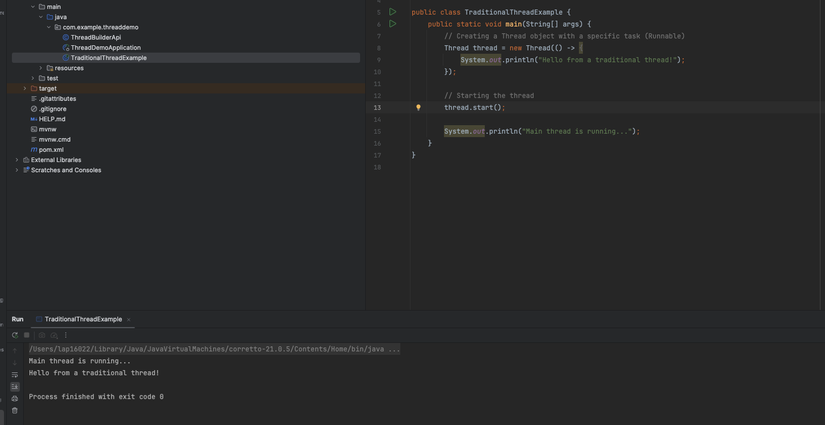Click the thread.start() call on line 13
The height and width of the screenshot is (425, 825).
(x=474, y=107)
